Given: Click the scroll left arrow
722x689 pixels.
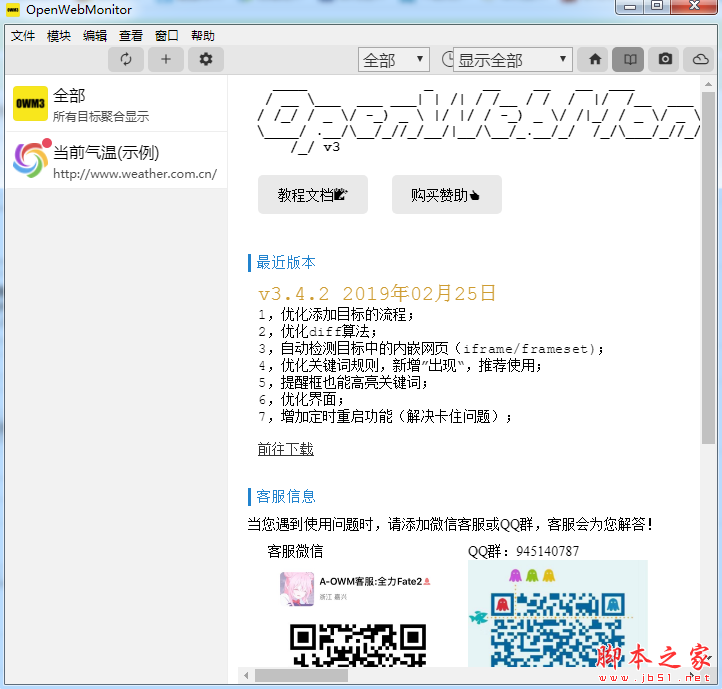Looking at the screenshot, I should (246, 676).
